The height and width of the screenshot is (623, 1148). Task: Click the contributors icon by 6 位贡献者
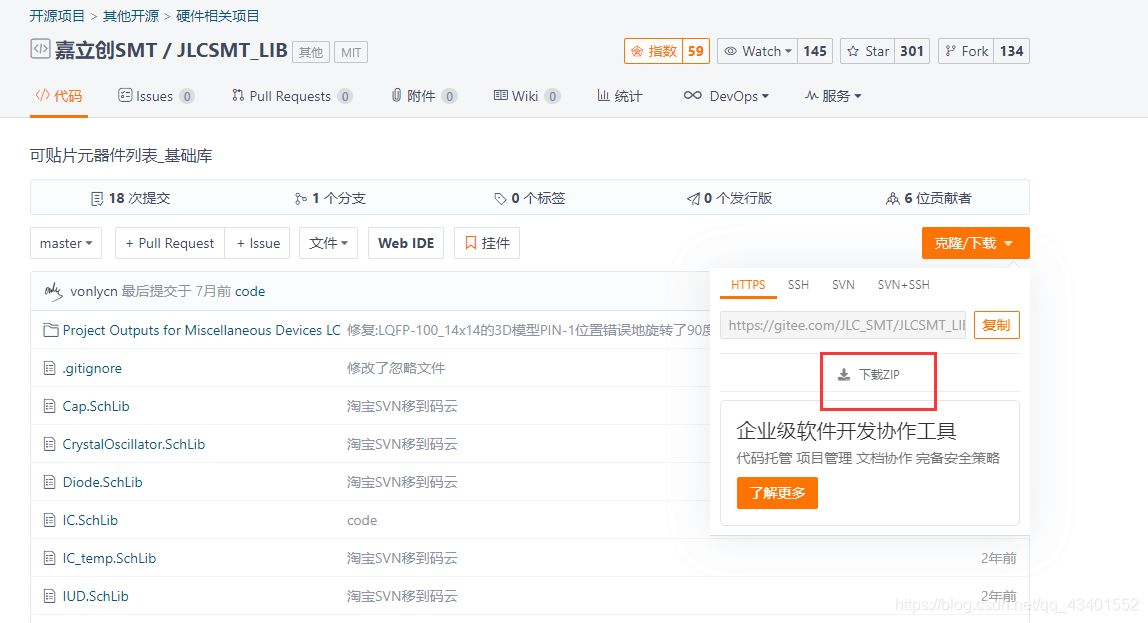pyautogui.click(x=892, y=198)
